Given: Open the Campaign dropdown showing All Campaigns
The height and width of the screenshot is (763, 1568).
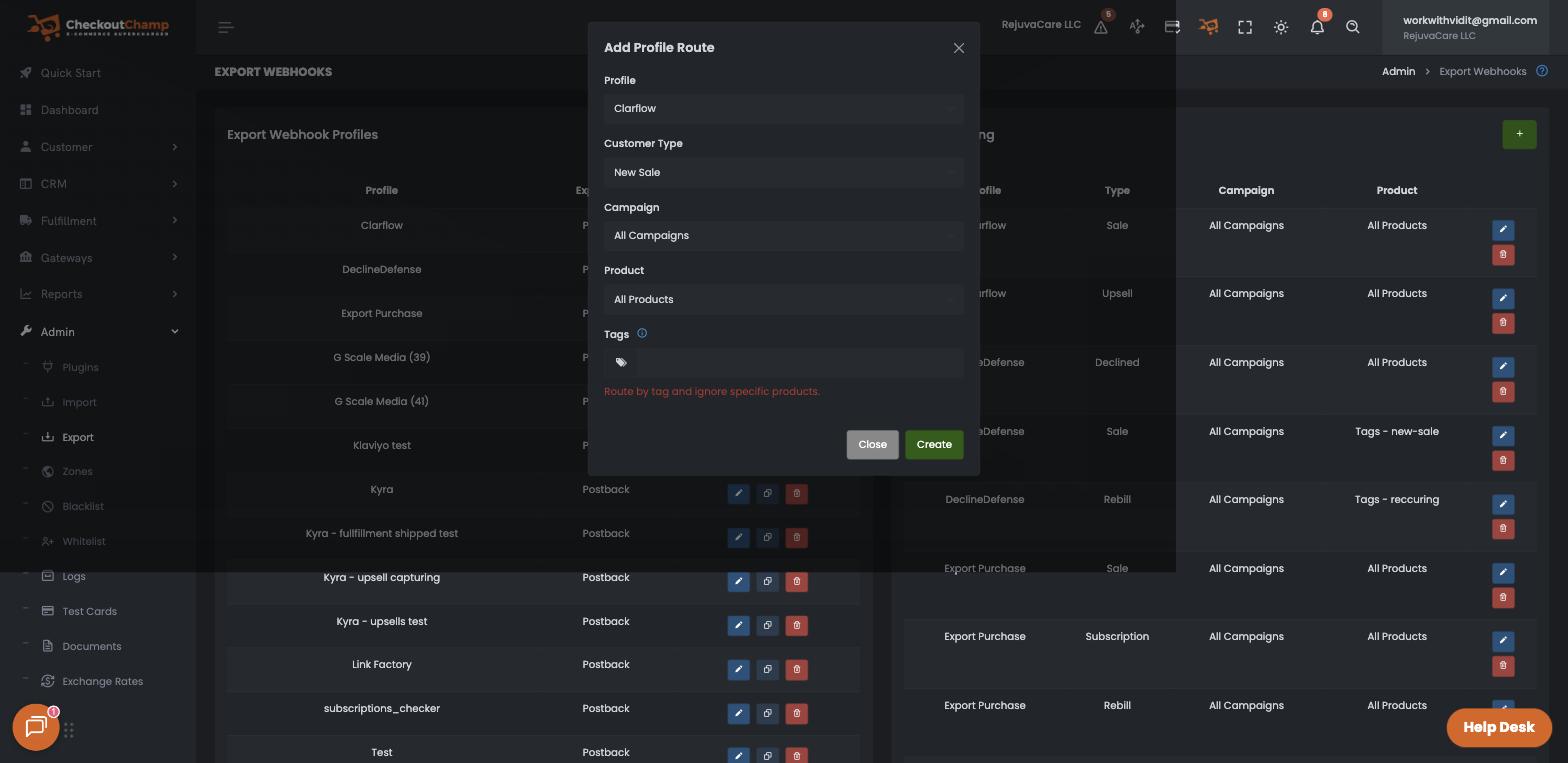Looking at the screenshot, I should click(x=784, y=236).
